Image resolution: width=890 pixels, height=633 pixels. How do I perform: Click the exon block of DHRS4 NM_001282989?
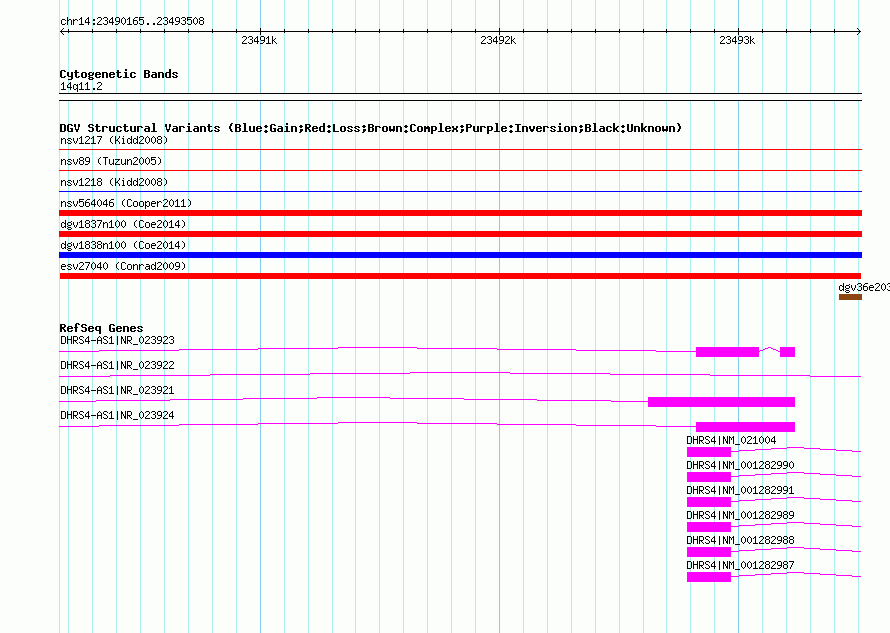(x=709, y=527)
